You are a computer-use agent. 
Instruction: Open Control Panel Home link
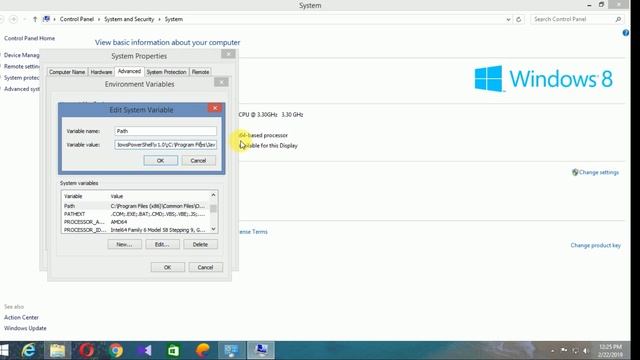click(x=29, y=38)
